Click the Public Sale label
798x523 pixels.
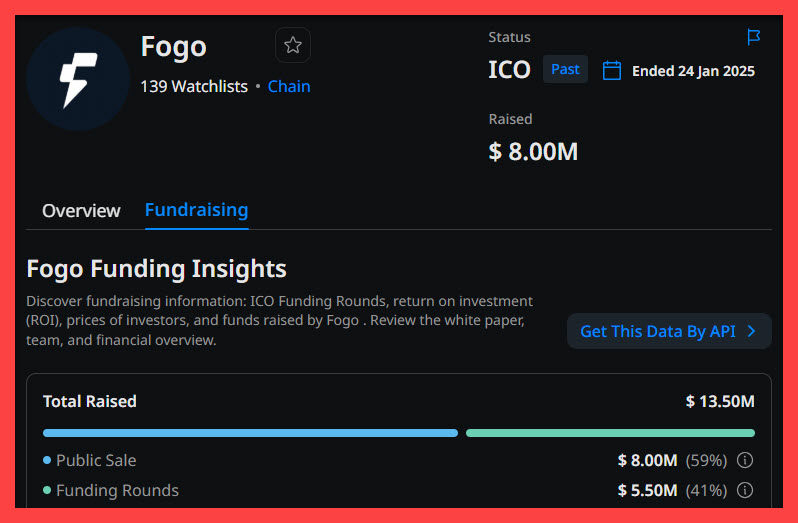tap(96, 460)
